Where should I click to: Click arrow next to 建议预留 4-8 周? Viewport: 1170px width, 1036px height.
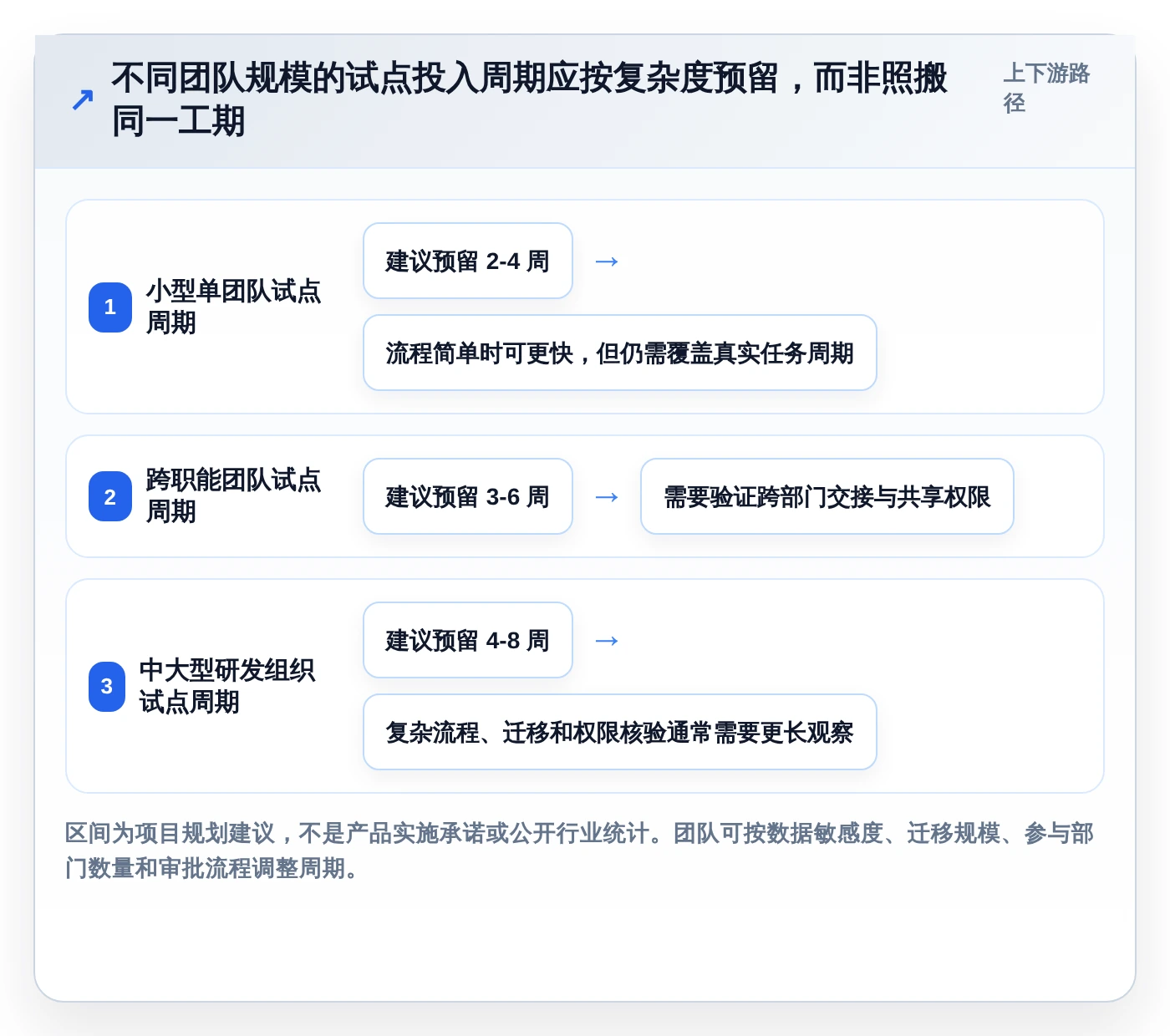coord(607,641)
